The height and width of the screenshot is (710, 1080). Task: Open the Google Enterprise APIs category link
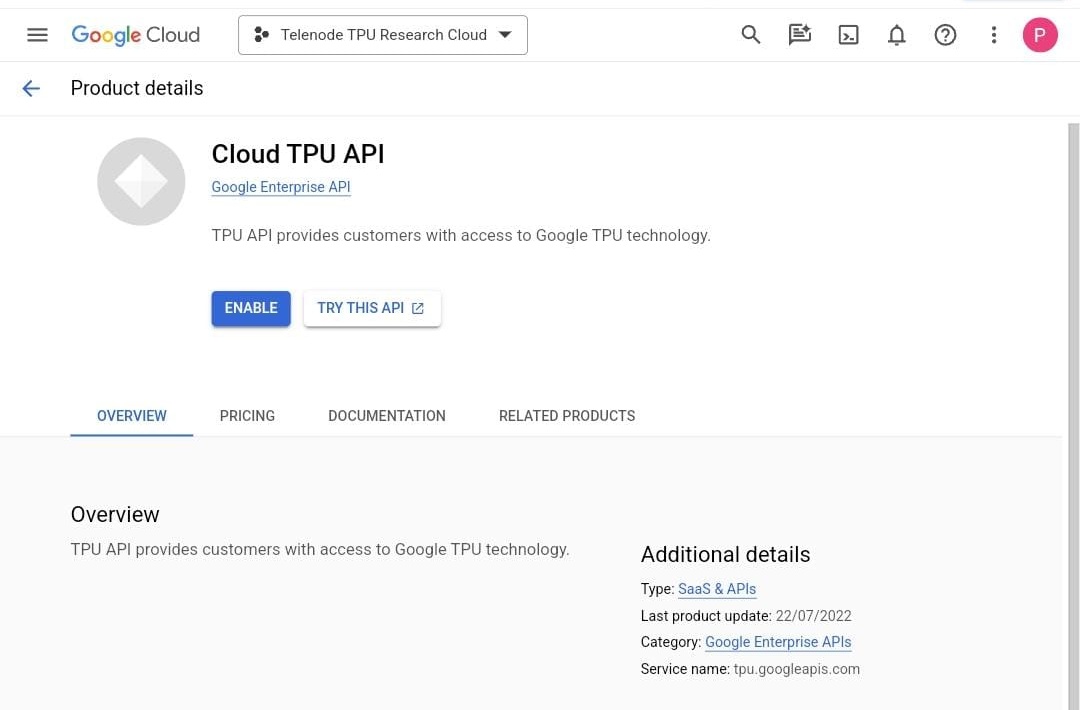click(x=778, y=642)
